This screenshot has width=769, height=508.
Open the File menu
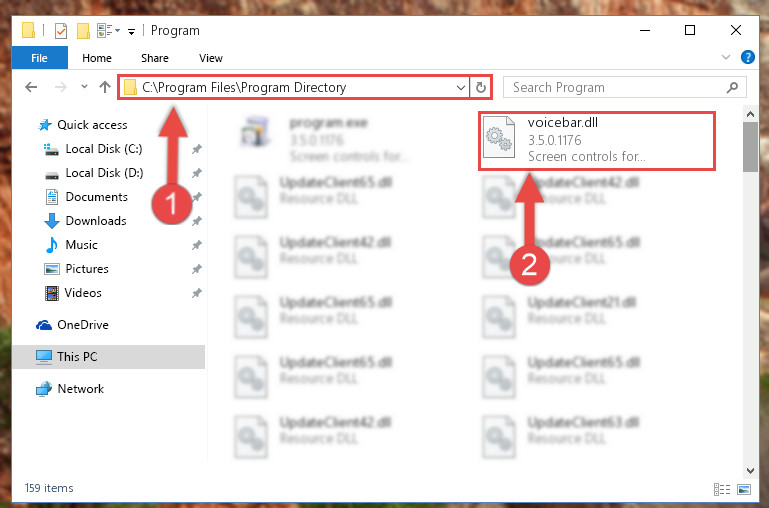click(40, 58)
